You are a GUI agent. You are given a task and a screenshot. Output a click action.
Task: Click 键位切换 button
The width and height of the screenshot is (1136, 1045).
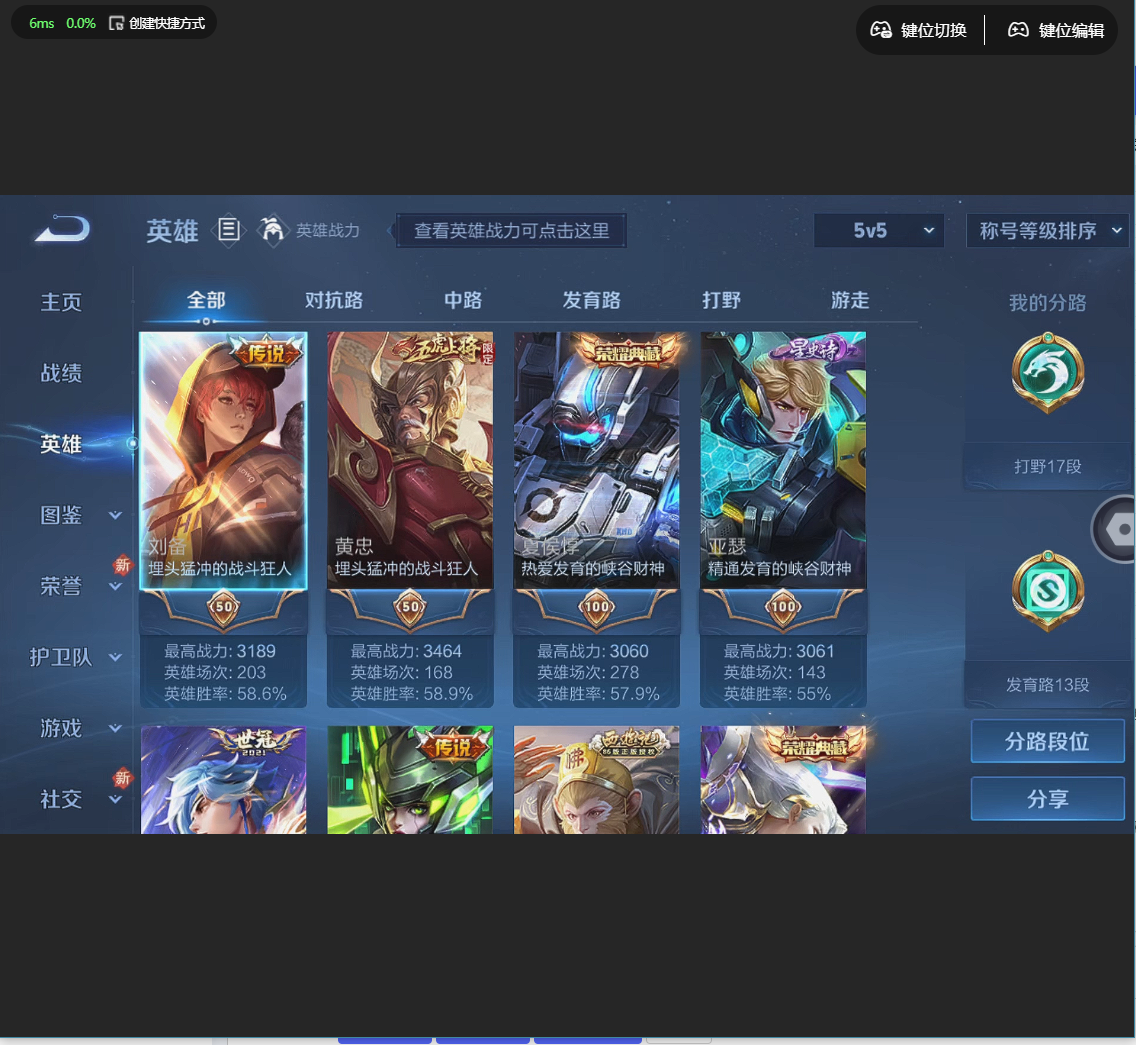click(x=919, y=30)
